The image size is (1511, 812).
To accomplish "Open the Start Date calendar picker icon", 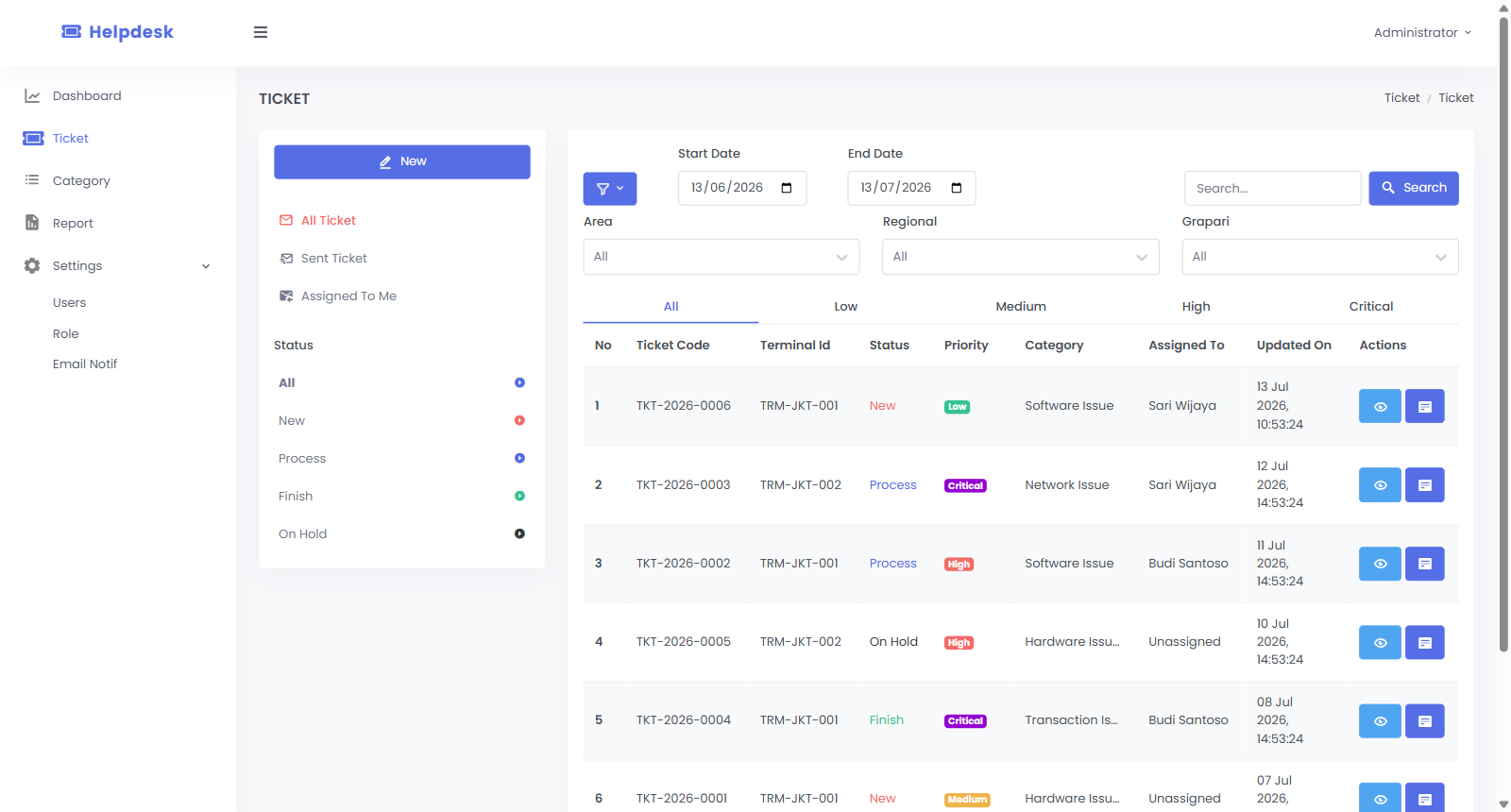I will [787, 188].
